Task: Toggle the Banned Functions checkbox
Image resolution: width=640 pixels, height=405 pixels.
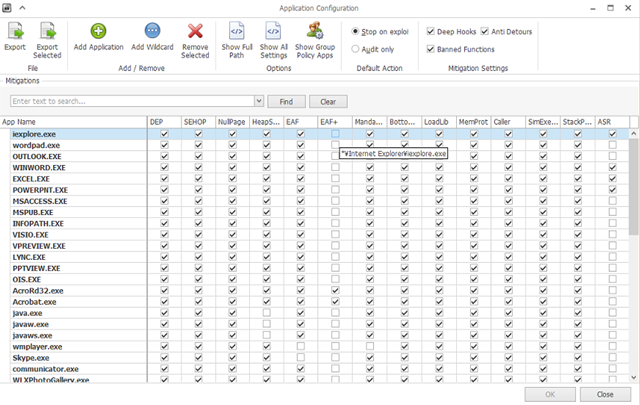Action: tap(431, 49)
